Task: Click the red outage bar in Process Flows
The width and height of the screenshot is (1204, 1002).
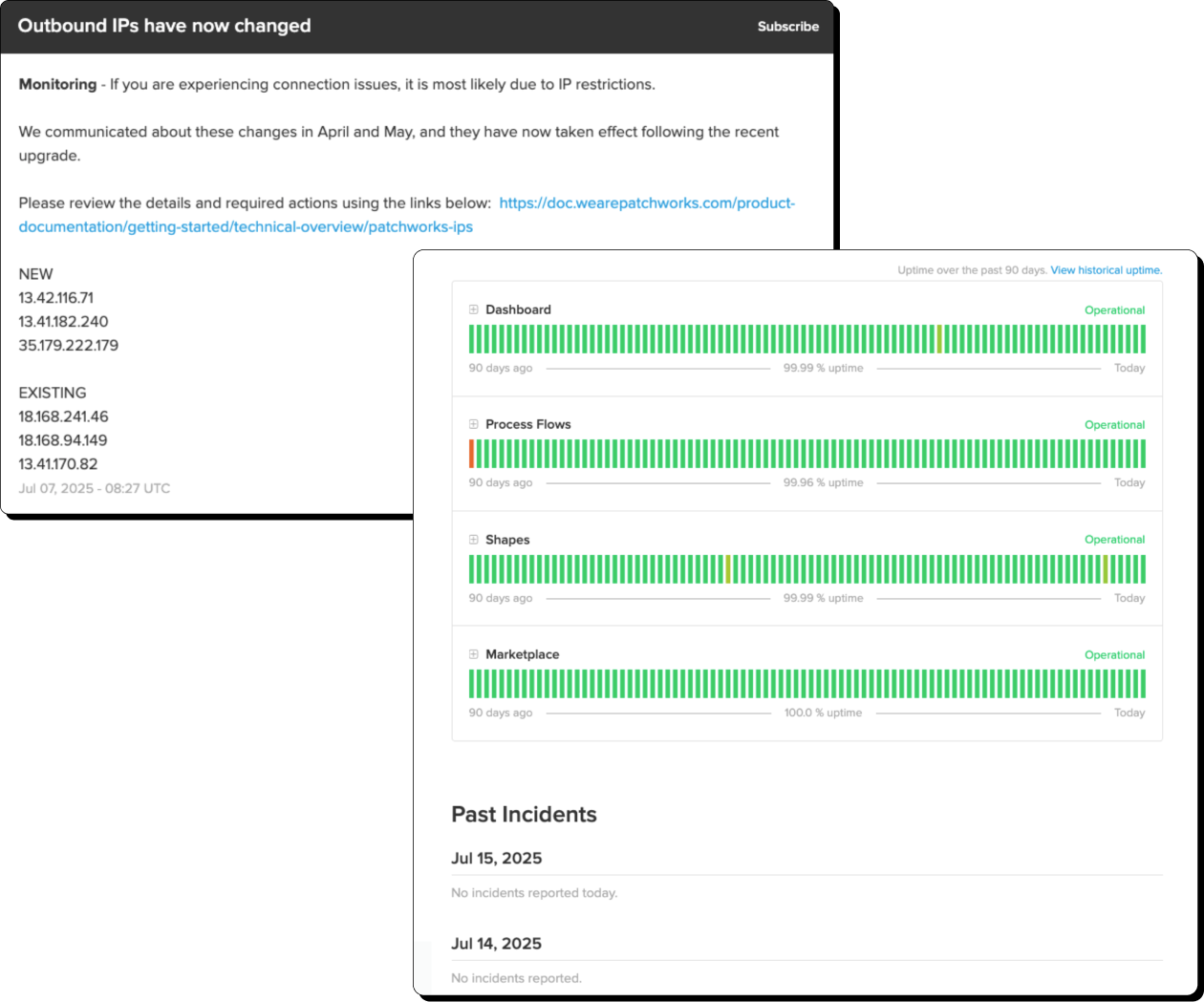Action: (x=472, y=454)
